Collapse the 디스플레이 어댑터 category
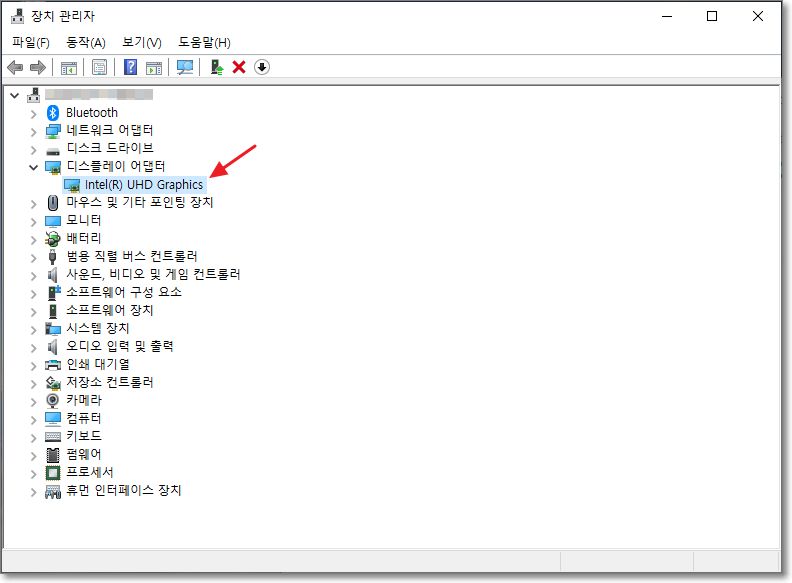Image resolution: width=792 pixels, height=583 pixels. coord(33,167)
